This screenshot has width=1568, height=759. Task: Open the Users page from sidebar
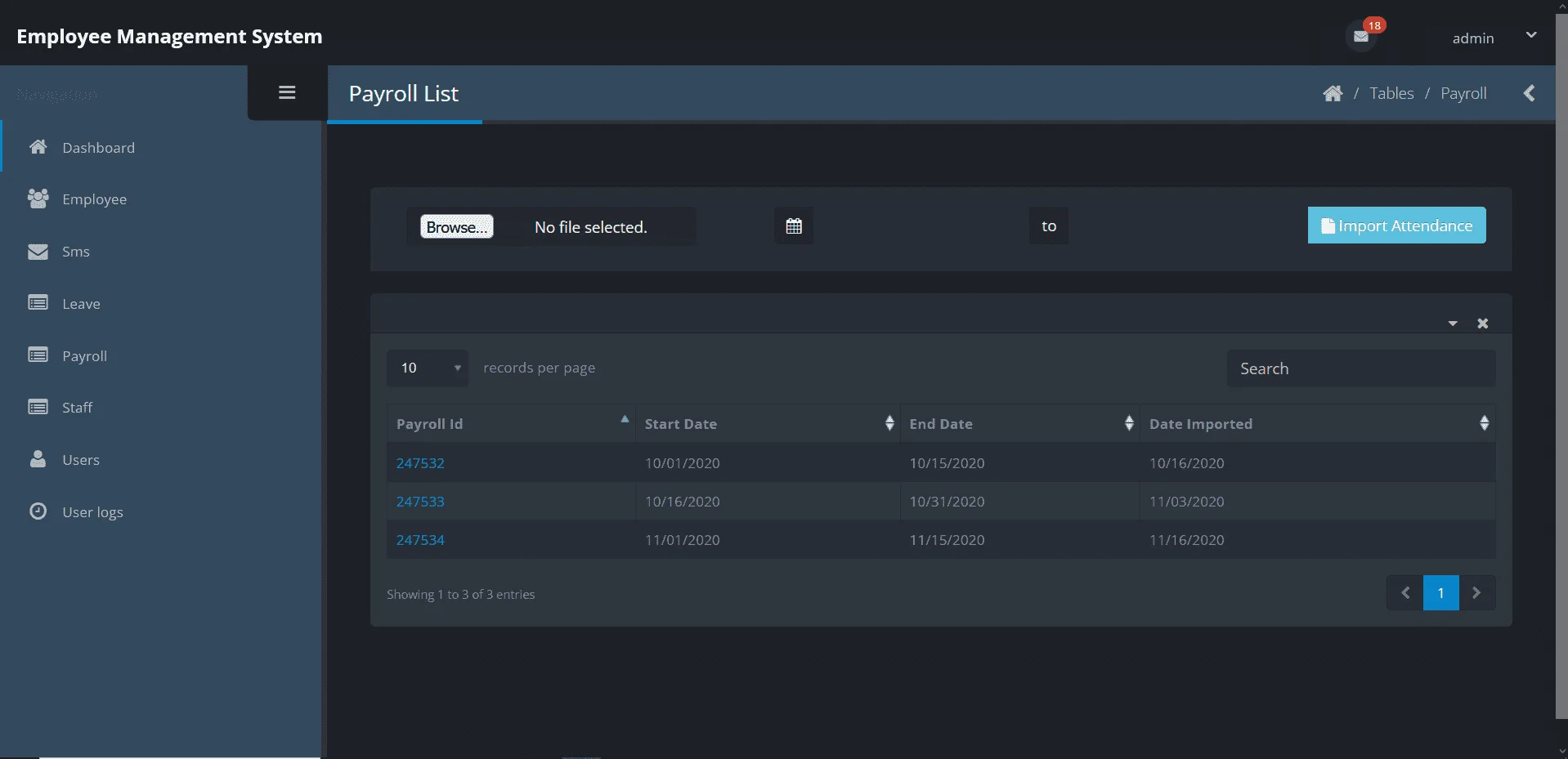click(80, 460)
